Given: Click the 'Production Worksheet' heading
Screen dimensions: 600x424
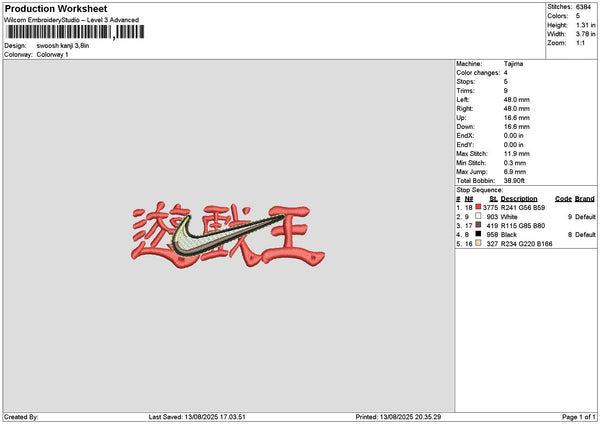Looking at the screenshot, I should (x=56, y=8).
